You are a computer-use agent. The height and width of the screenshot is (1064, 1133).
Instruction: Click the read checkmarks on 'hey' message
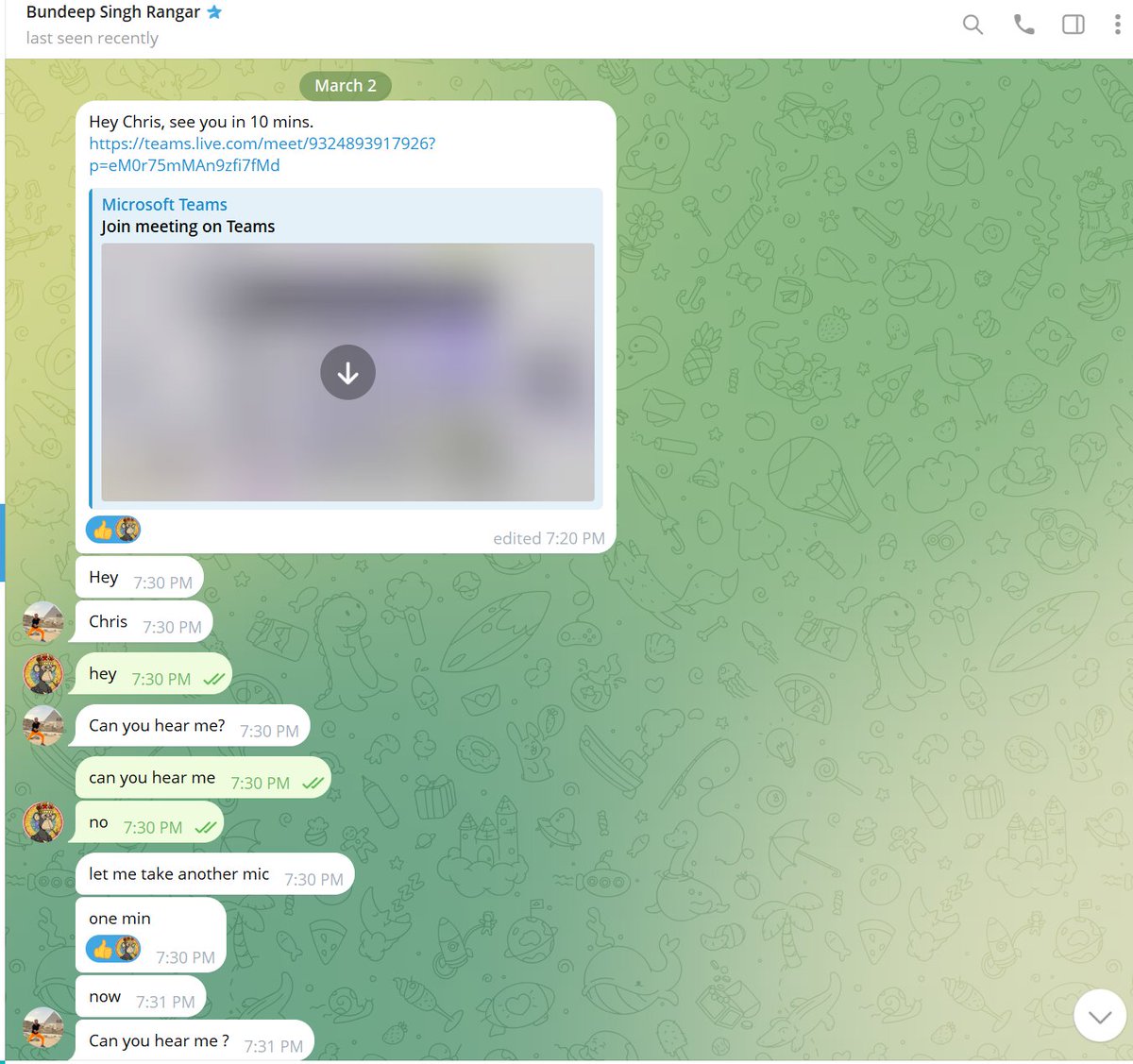coord(214,679)
